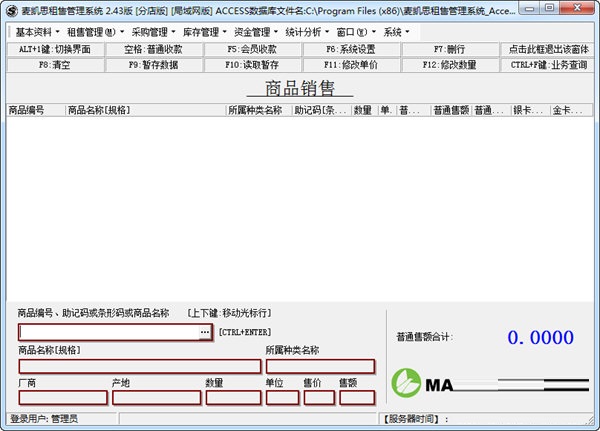The image size is (600, 431).
Task: Open the 系统 menu
Action: [396, 32]
